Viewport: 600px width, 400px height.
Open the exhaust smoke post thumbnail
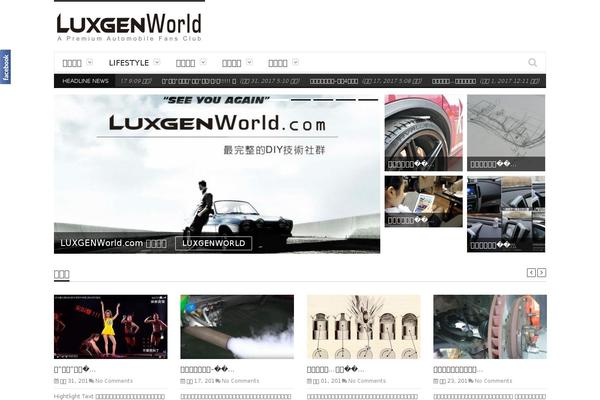click(x=237, y=327)
